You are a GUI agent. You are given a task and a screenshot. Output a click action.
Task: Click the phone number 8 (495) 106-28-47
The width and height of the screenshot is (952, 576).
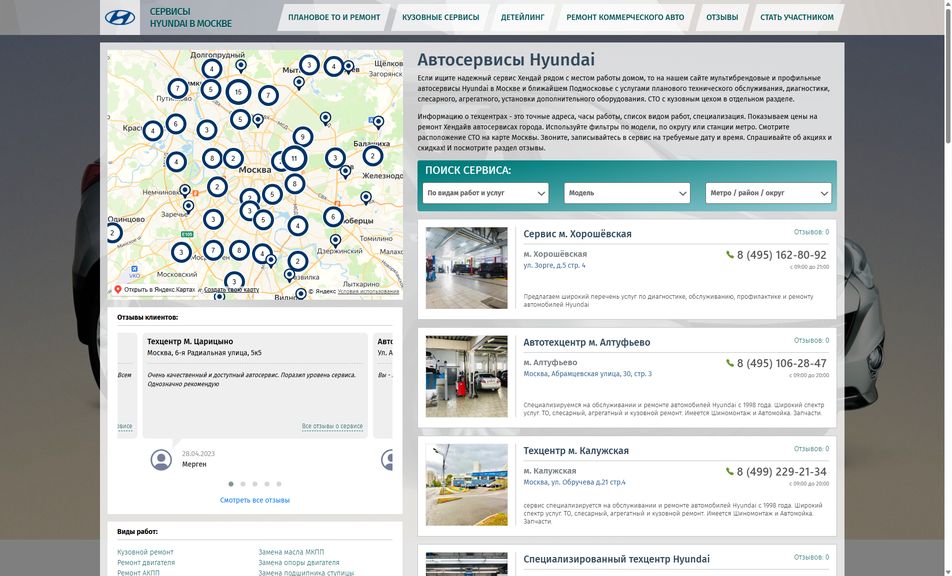[x=782, y=363]
